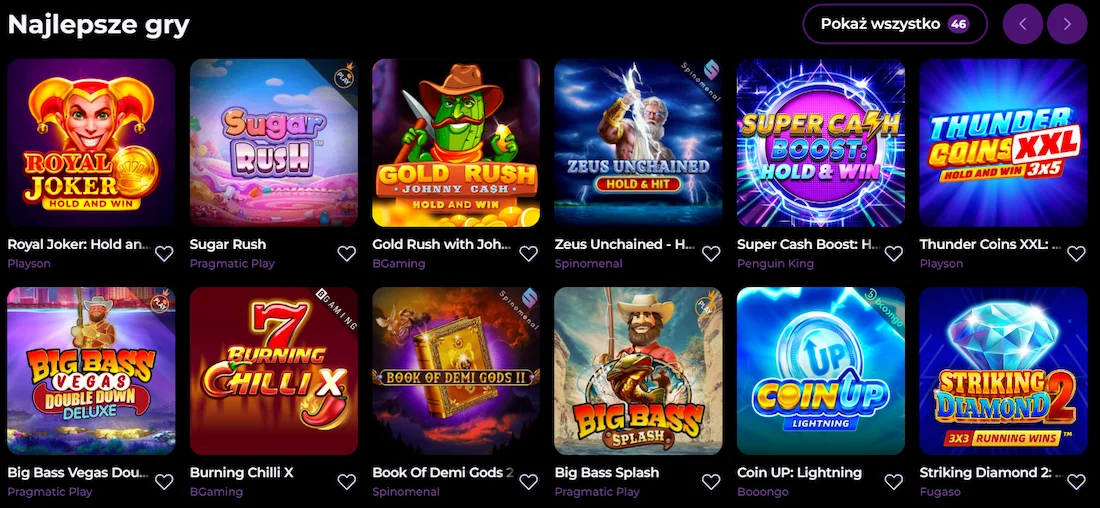This screenshot has width=1100, height=508.
Task: Open the Sugar Rush game thumbnail
Action: 274,142
